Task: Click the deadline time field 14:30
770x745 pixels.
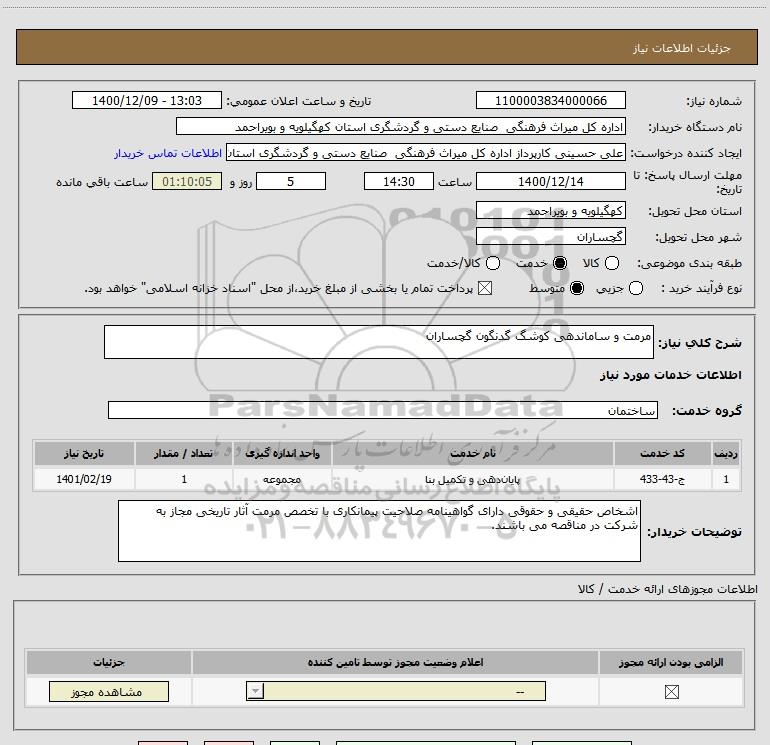Action: pos(399,181)
